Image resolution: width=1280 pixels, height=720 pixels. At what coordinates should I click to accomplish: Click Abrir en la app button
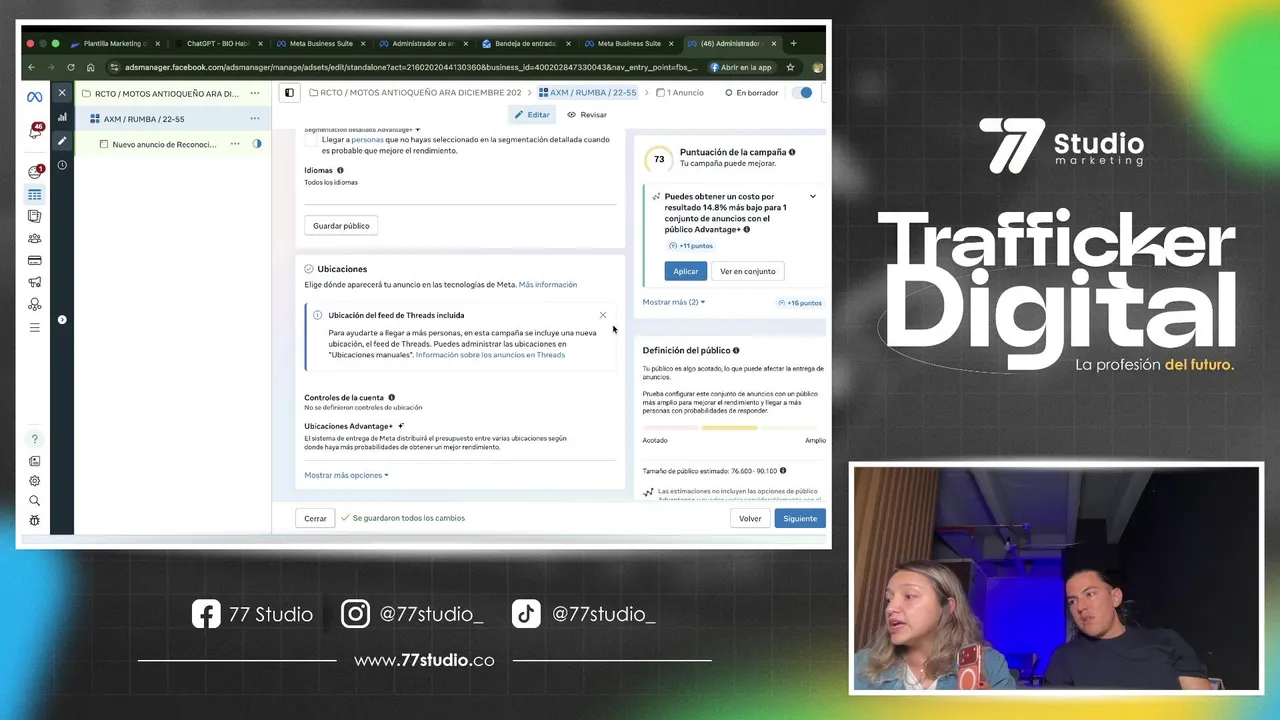[741, 67]
